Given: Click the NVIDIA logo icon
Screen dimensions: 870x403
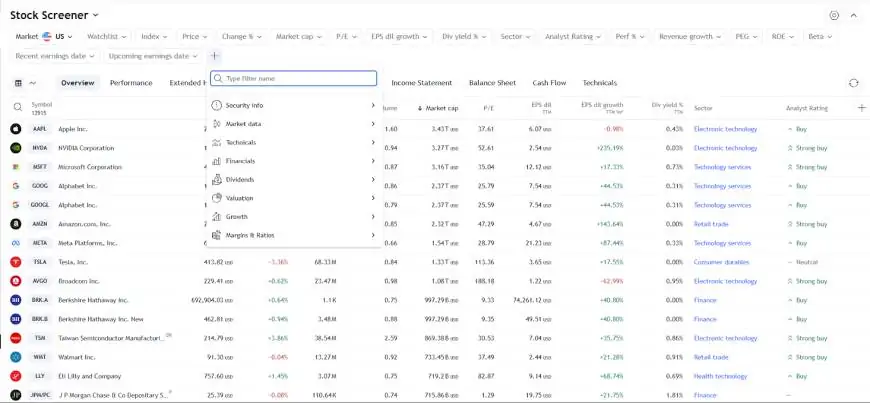Looking at the screenshot, I should pyautogui.click(x=16, y=148).
